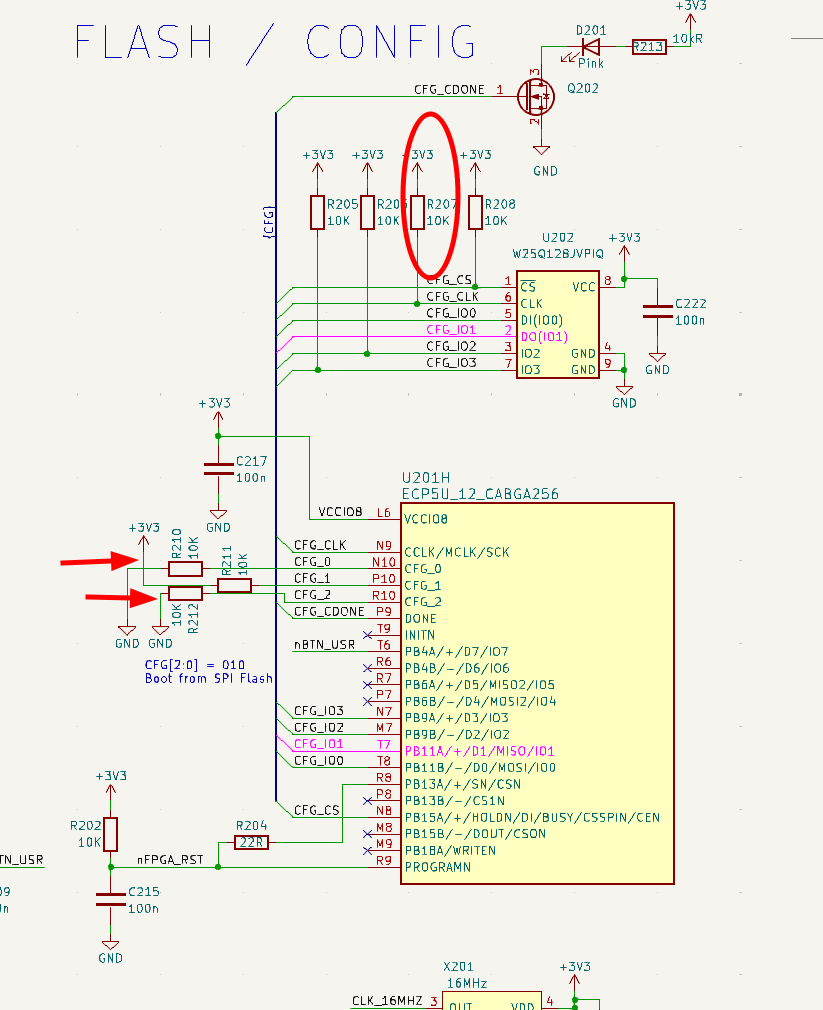The image size is (823, 1010).
Task: Click the R204 22R resistor
Action: (251, 842)
